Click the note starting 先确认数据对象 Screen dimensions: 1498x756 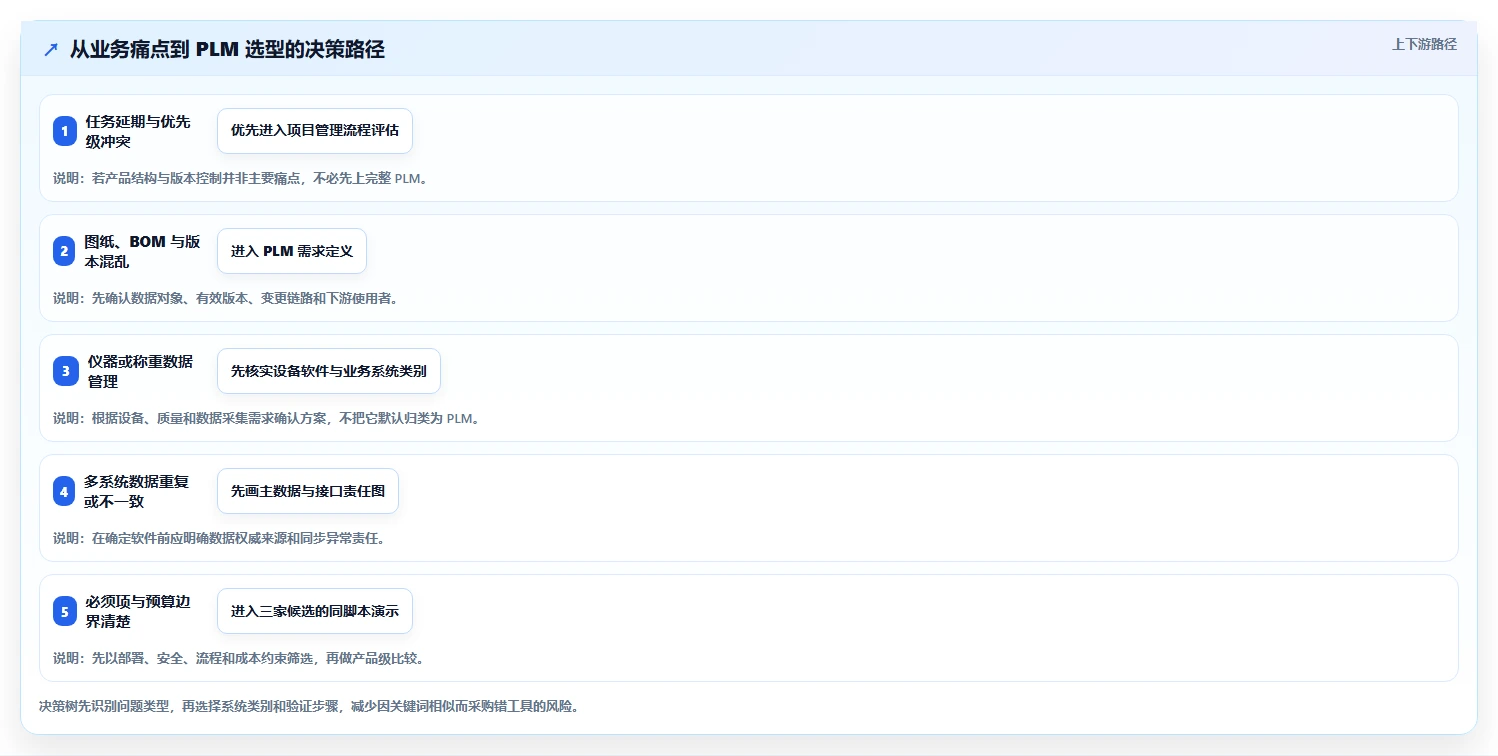pos(226,298)
